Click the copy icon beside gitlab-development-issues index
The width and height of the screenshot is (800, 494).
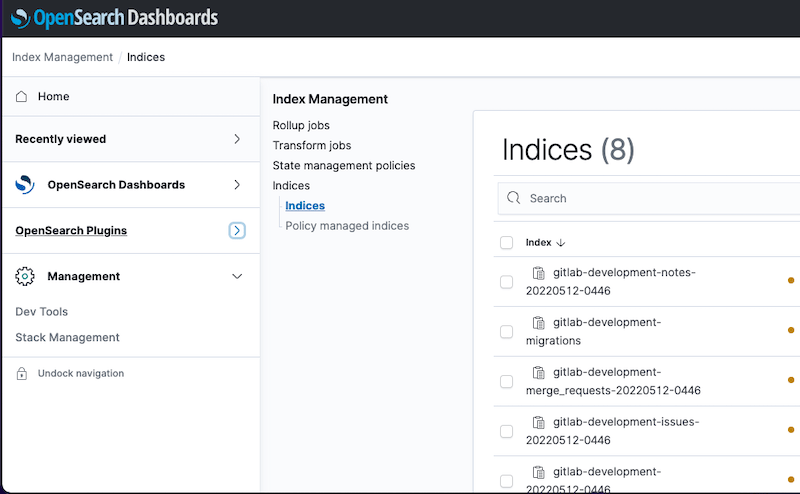pos(539,422)
